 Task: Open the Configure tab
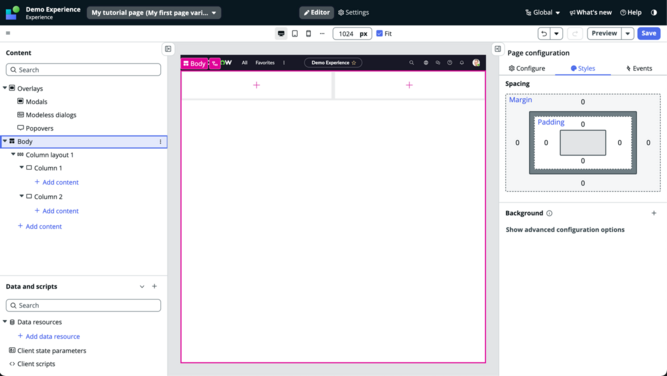click(527, 68)
